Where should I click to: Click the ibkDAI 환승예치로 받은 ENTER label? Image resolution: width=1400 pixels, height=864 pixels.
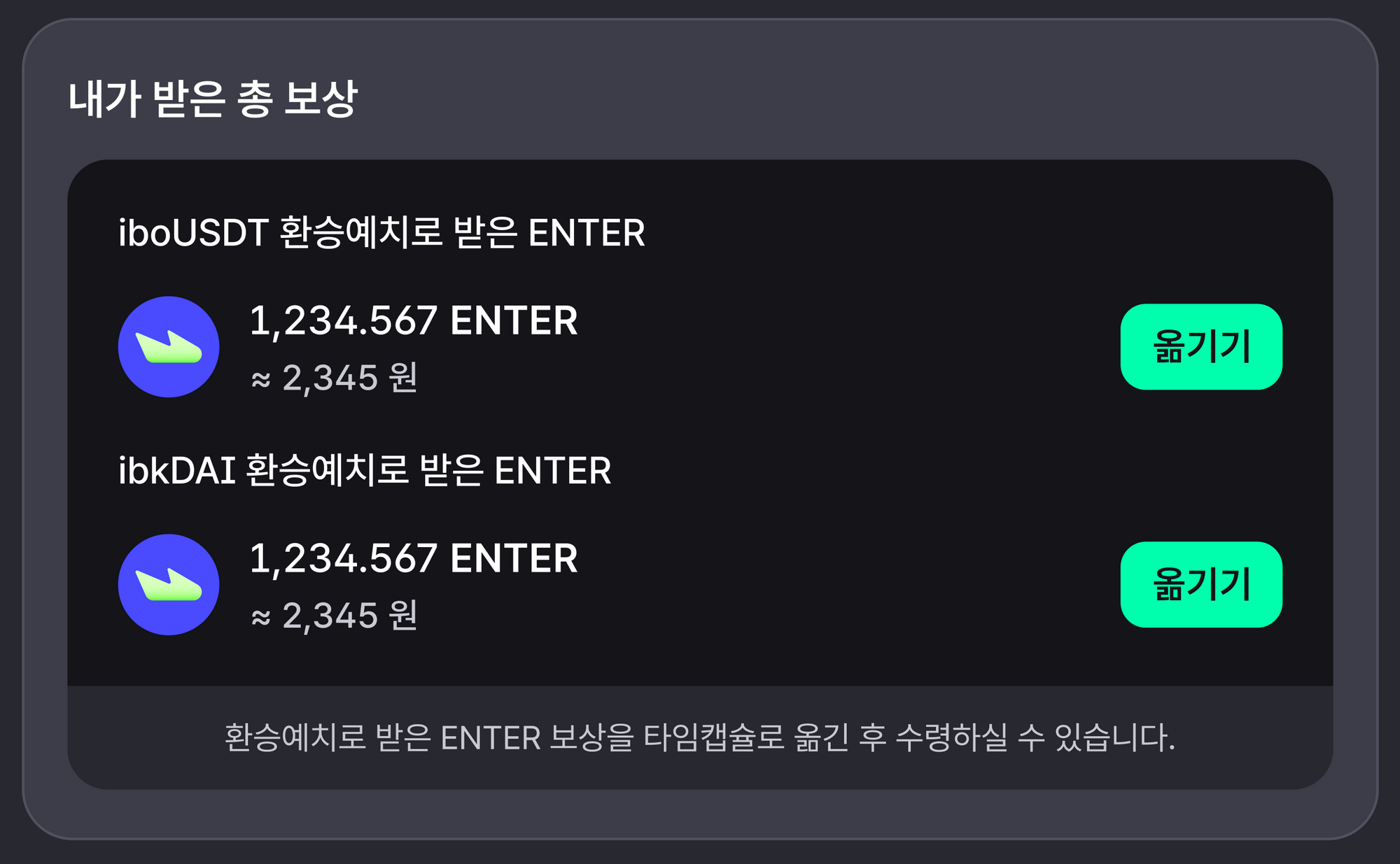(365, 470)
